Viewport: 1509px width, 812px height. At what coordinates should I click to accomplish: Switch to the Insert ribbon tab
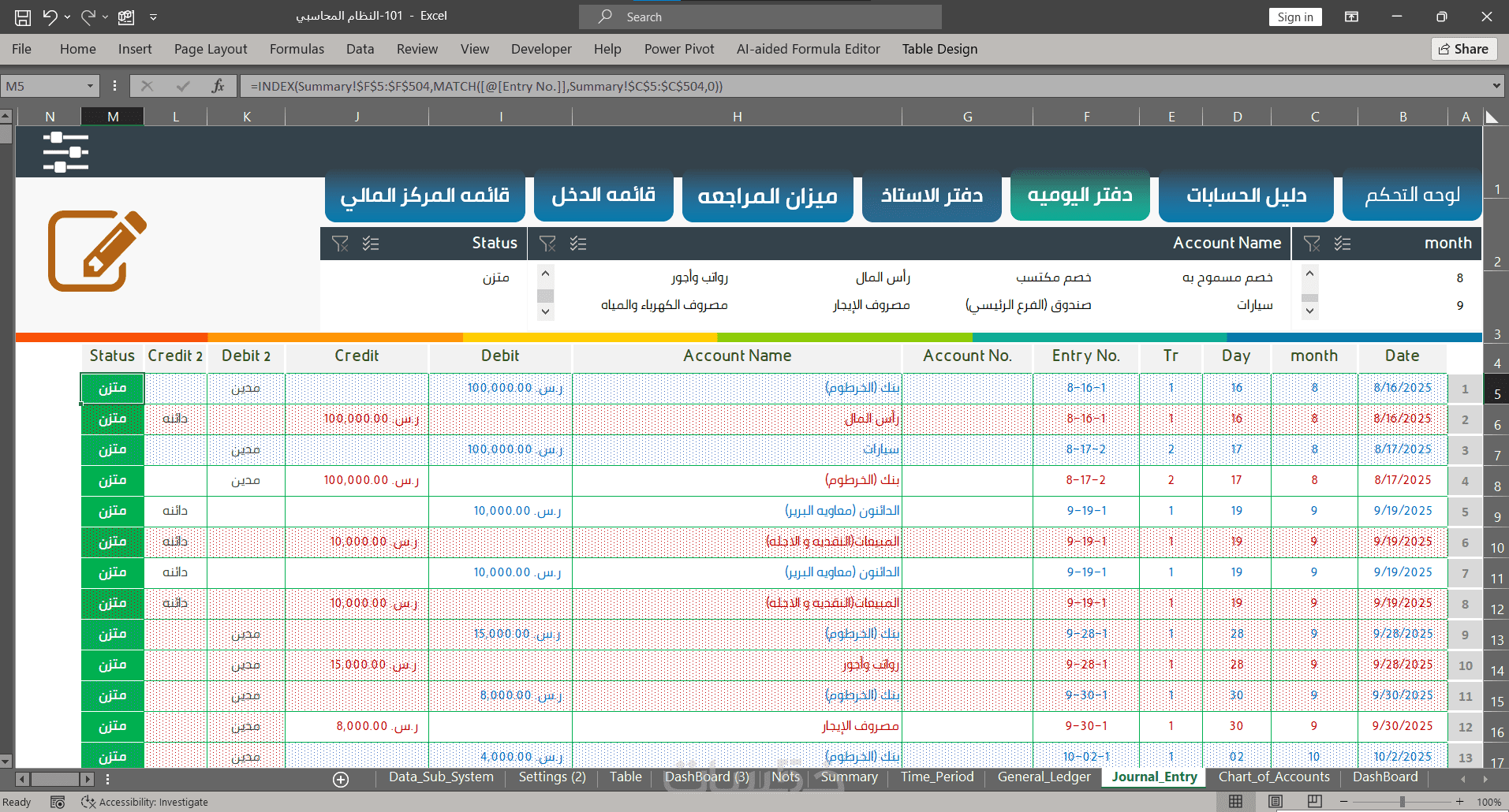coord(135,49)
